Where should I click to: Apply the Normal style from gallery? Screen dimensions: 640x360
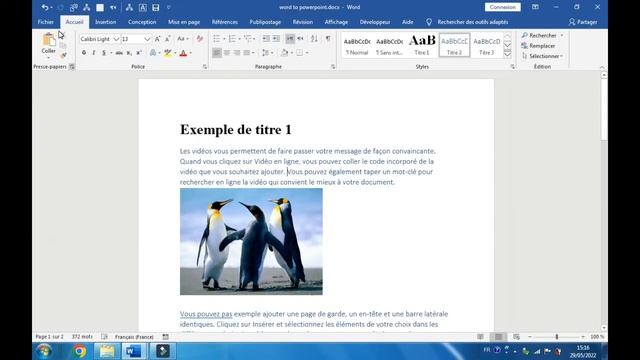tap(357, 45)
